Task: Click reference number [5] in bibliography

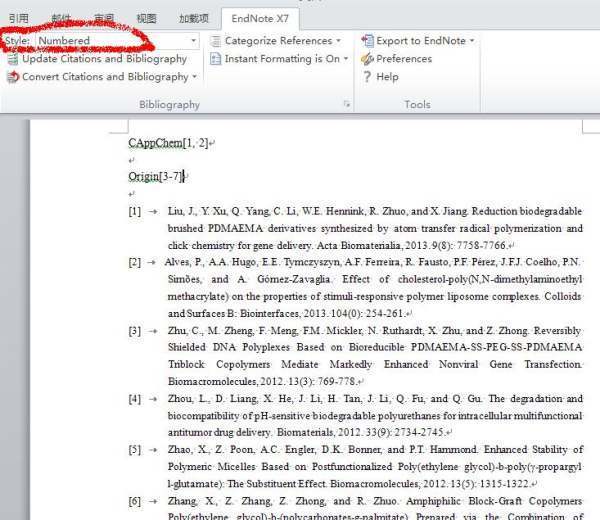Action: [135, 450]
